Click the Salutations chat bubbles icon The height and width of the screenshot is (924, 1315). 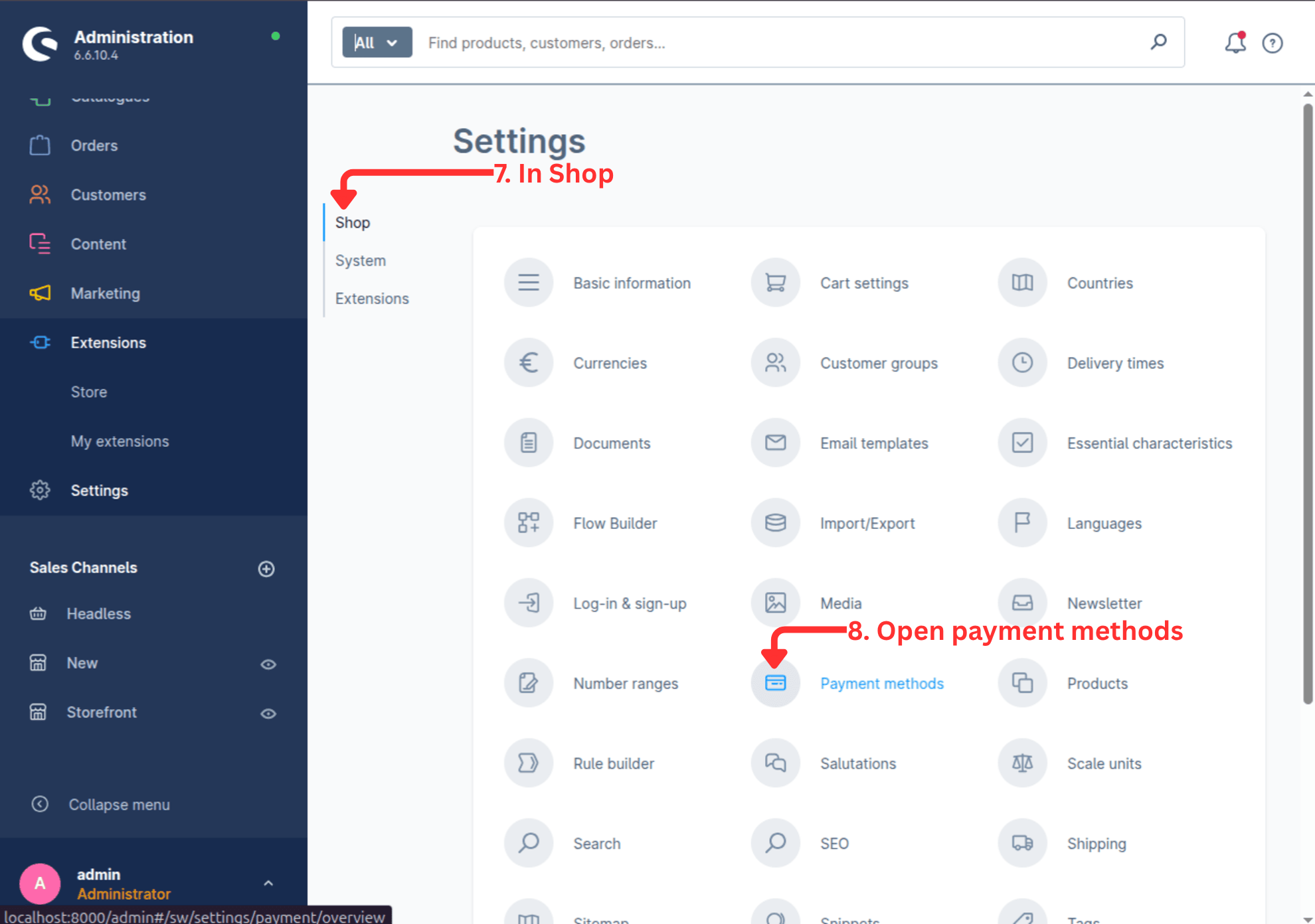(x=775, y=763)
